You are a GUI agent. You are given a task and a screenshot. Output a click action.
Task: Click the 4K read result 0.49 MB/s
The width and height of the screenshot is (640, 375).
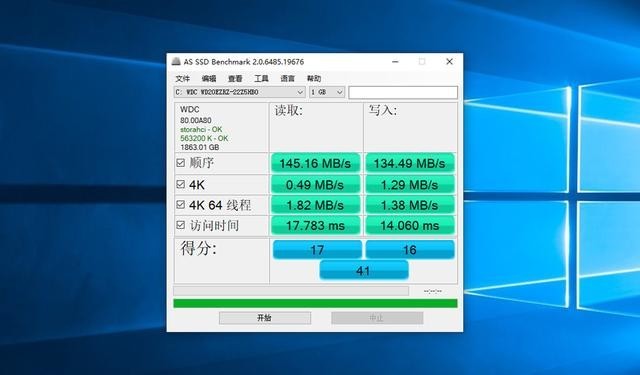click(315, 184)
